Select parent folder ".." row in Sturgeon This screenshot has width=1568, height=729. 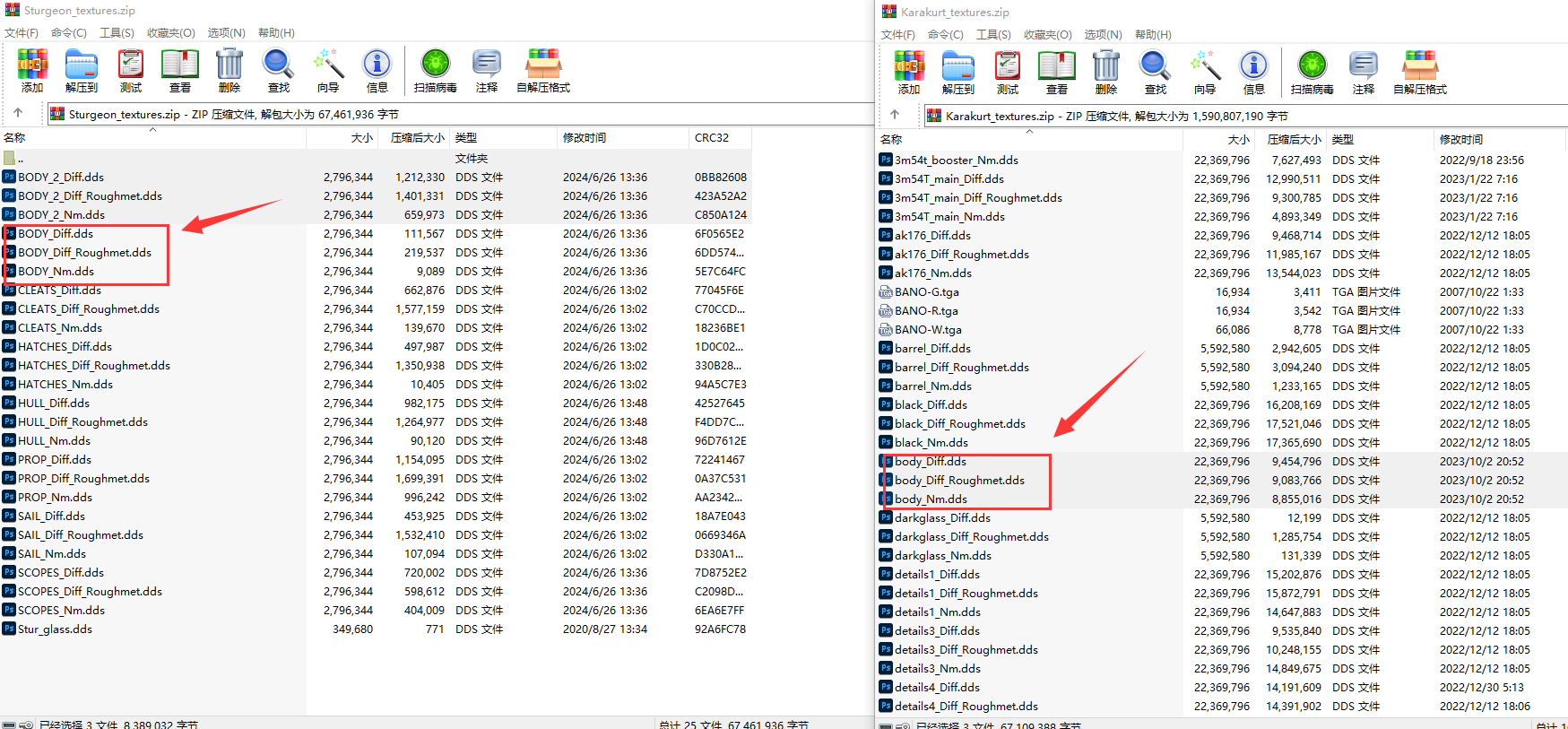376,158
